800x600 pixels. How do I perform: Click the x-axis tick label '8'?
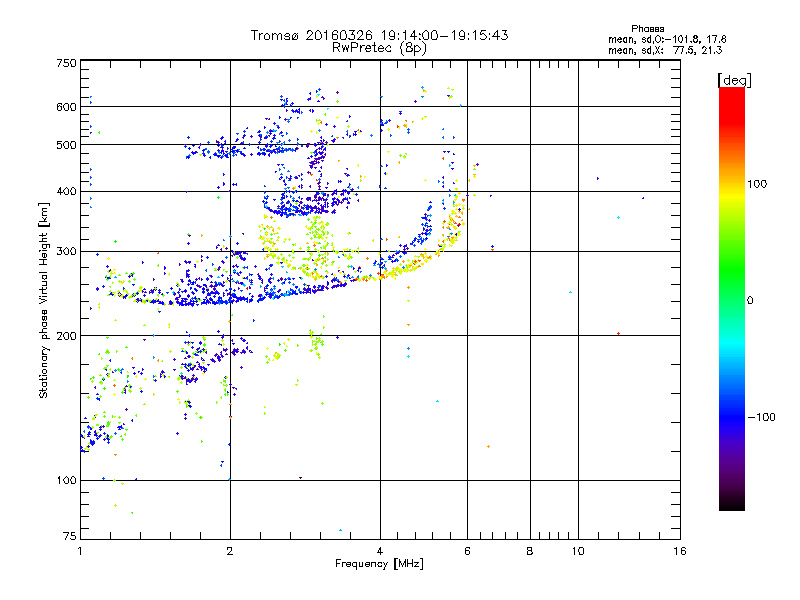pyautogui.click(x=530, y=551)
